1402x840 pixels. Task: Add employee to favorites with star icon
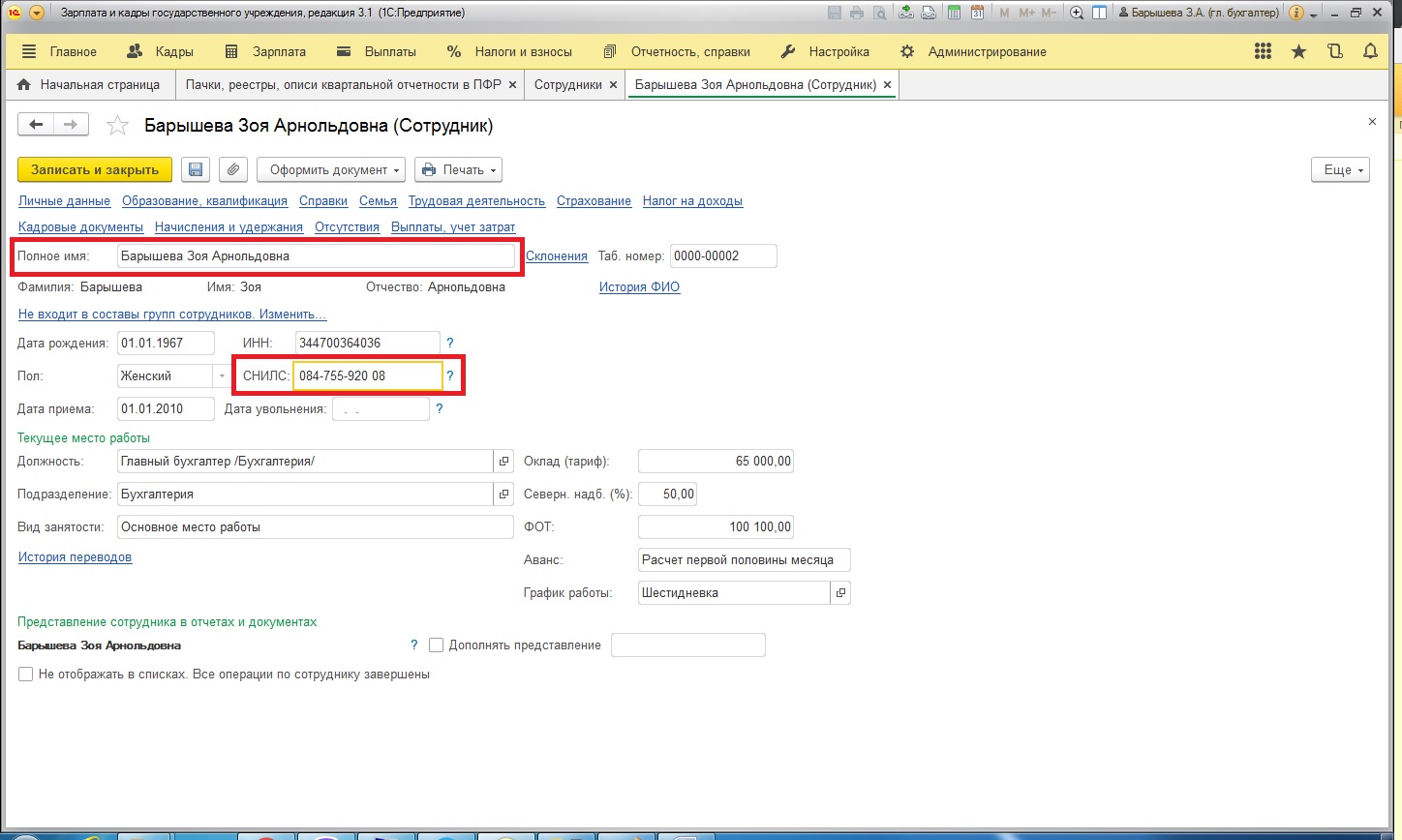click(x=117, y=126)
